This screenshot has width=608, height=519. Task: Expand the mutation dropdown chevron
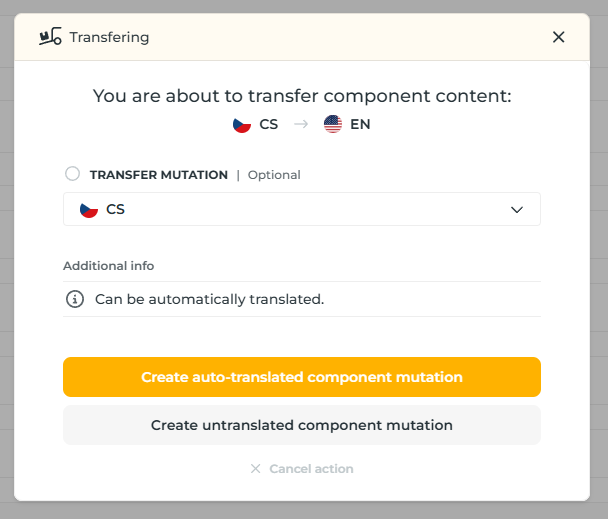(517, 210)
